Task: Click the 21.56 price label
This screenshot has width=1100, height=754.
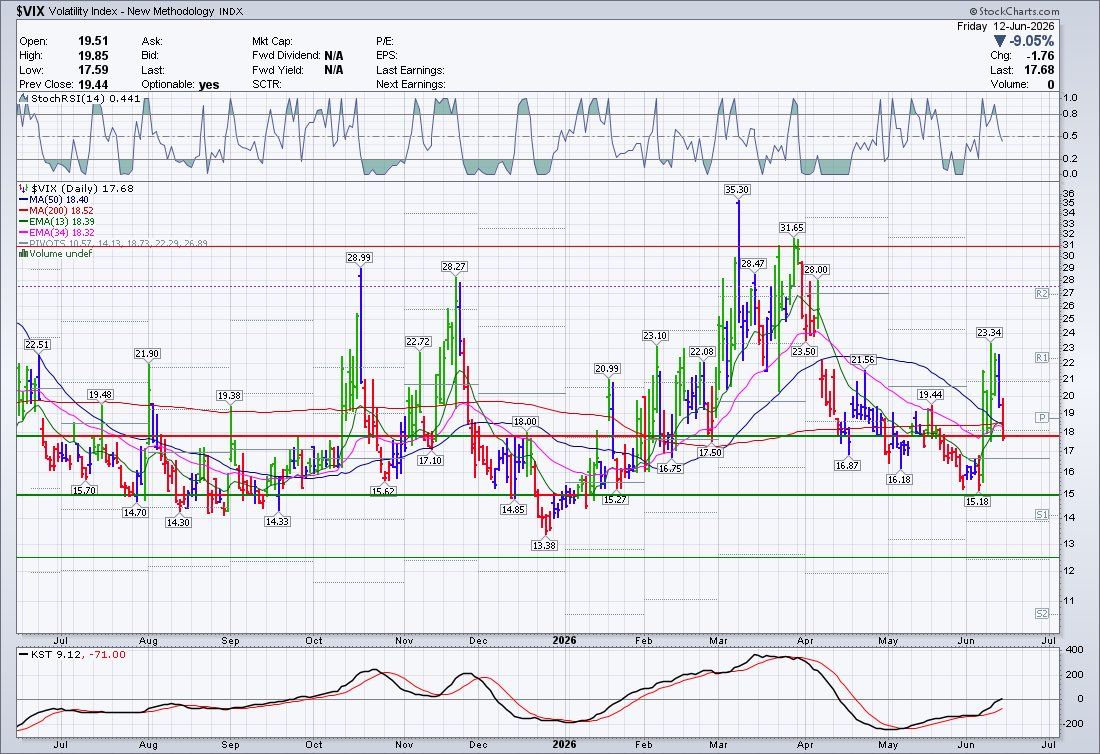Action: [863, 359]
